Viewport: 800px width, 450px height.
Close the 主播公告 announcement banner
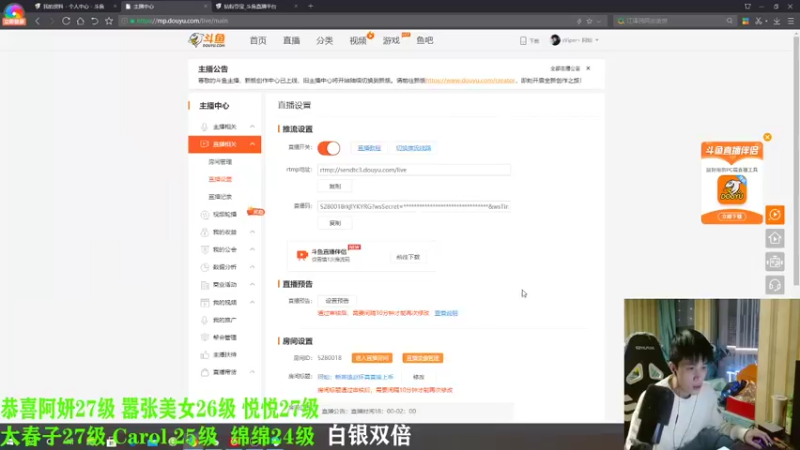click(x=588, y=68)
